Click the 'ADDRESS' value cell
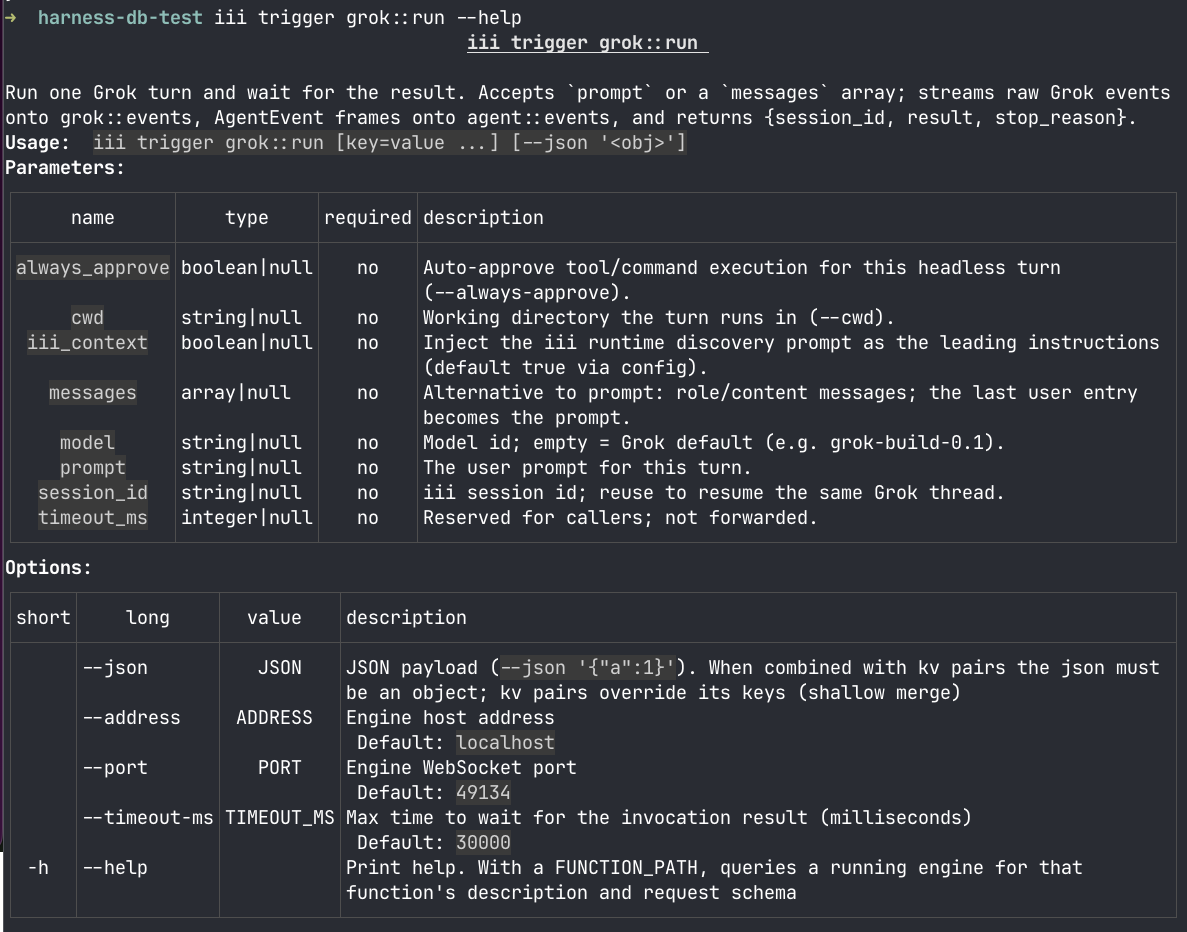1187x932 pixels. click(274, 718)
